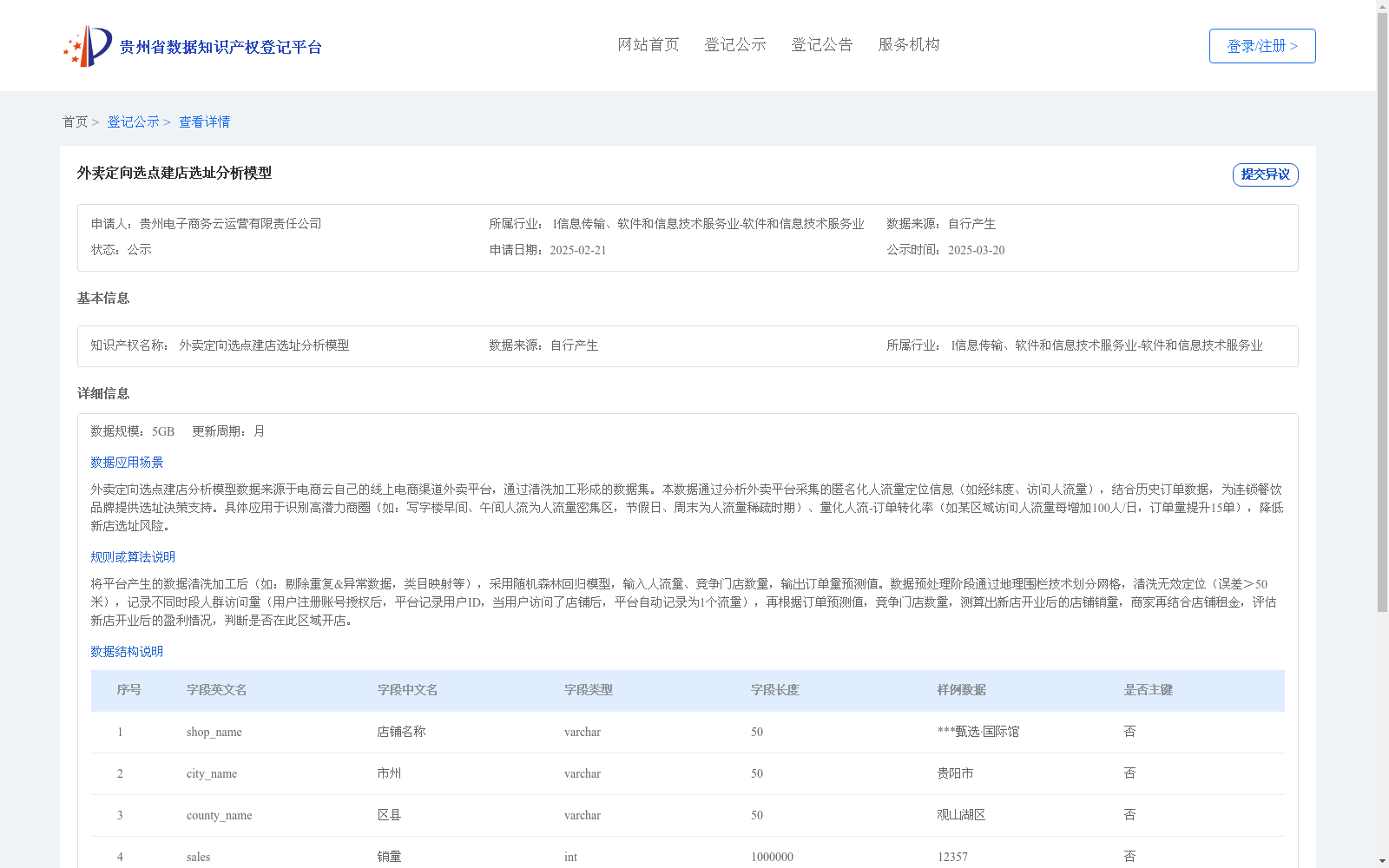Click the applicant 贵州电子商务云运营有限责任公司
Image resolution: width=1389 pixels, height=868 pixels.
(x=231, y=224)
